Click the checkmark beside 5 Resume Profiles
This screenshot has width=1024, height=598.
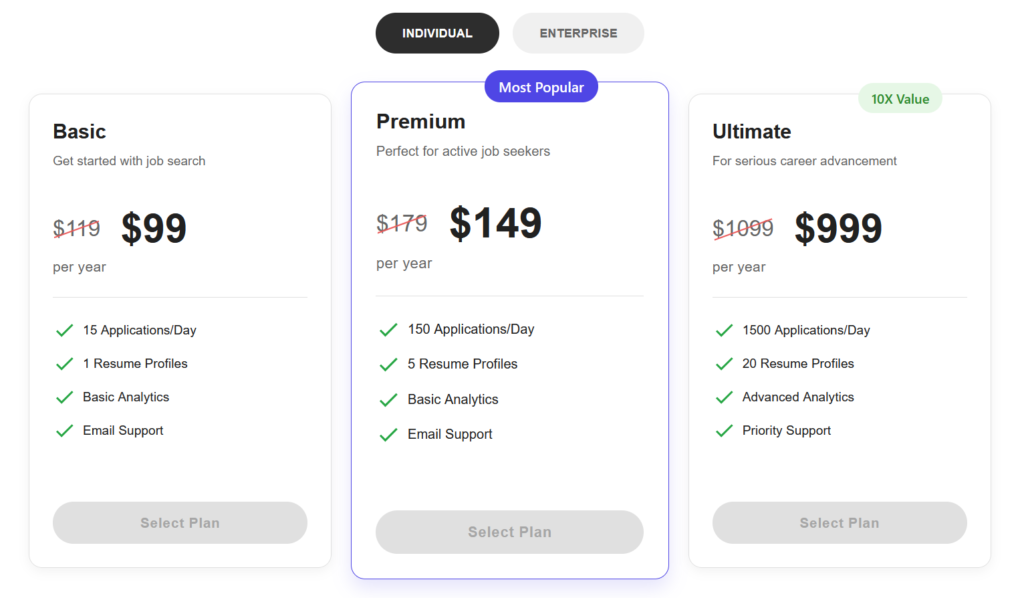point(389,364)
